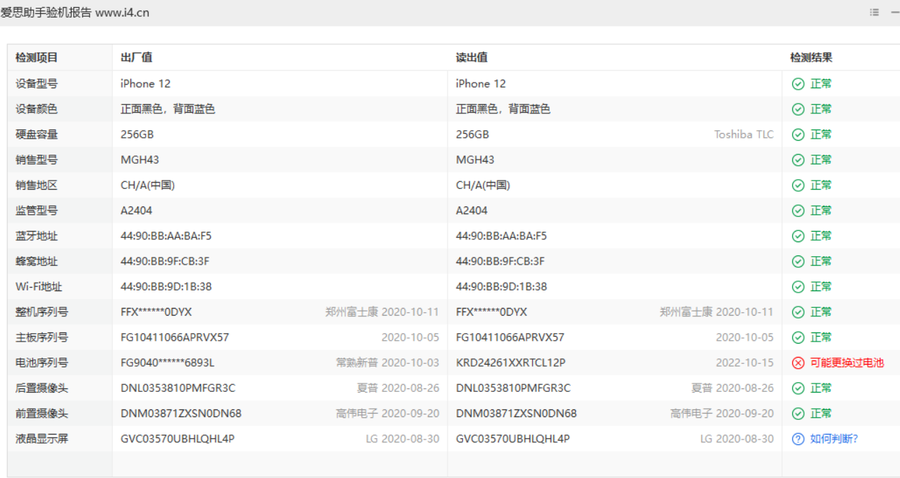Click green check icon in the 设备型号 row
This screenshot has height=478, width=900.
pyautogui.click(x=797, y=84)
